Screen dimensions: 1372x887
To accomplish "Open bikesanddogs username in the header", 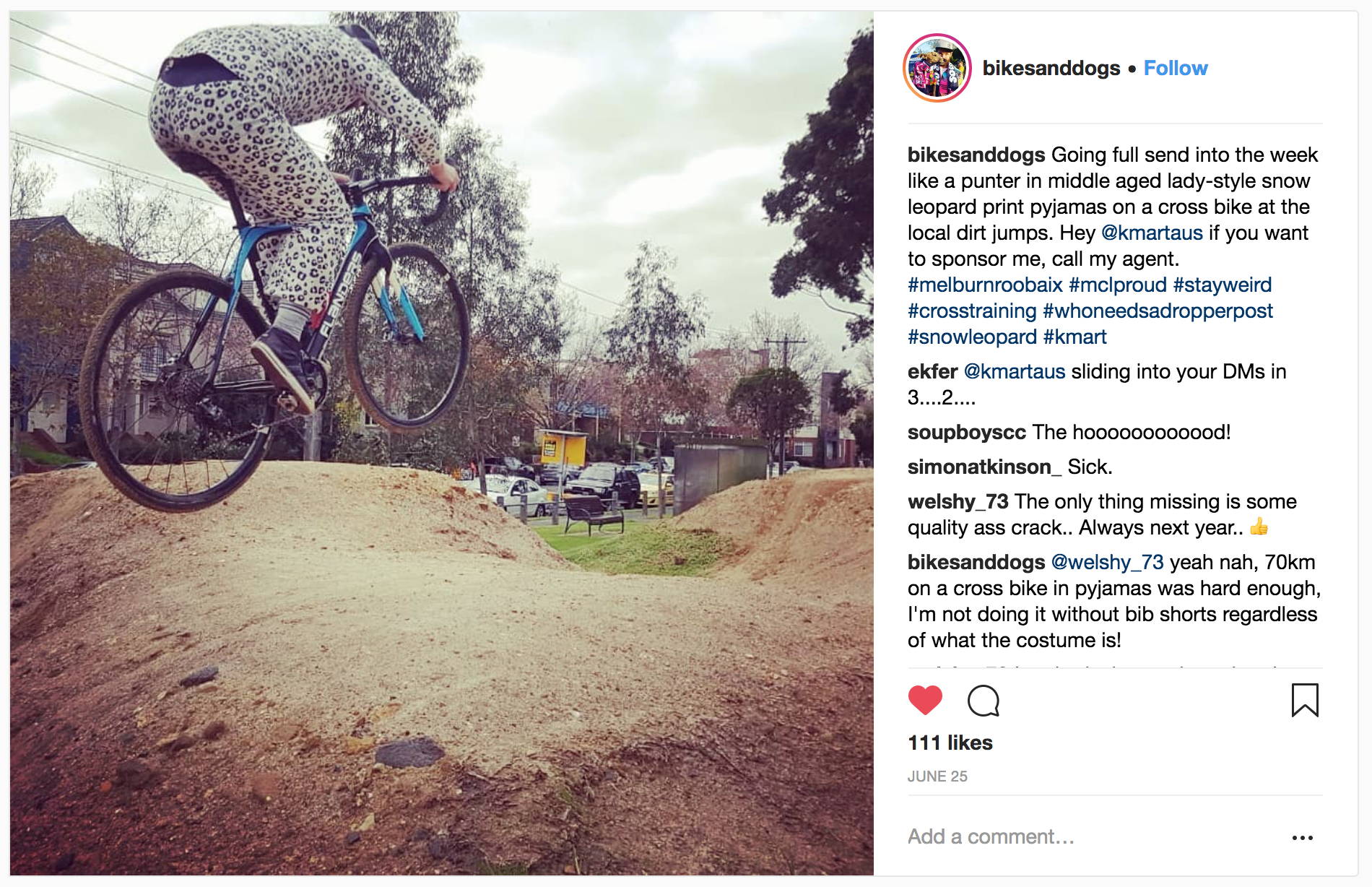I will [1051, 68].
